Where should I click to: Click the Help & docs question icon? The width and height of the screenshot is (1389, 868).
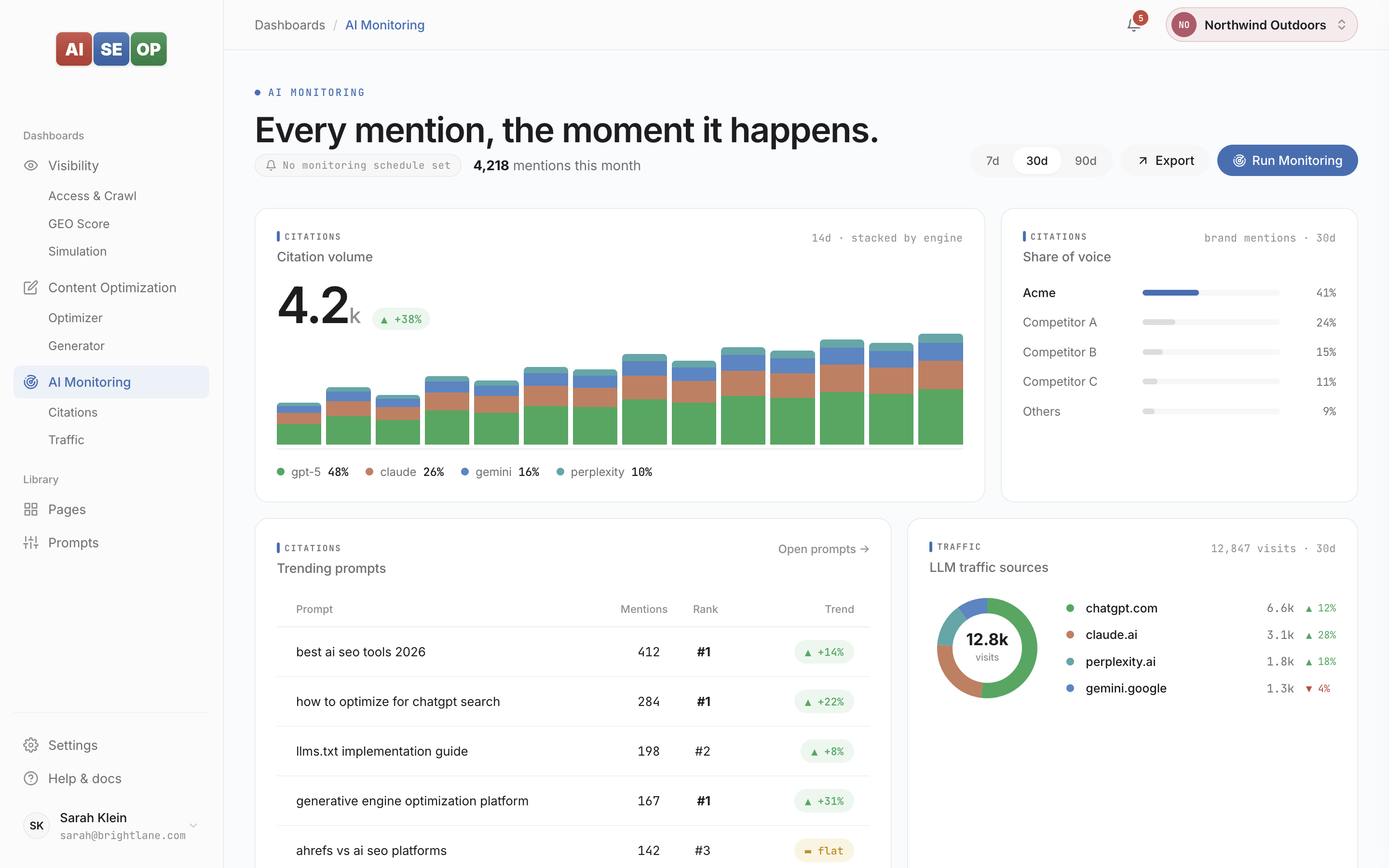pos(31,778)
